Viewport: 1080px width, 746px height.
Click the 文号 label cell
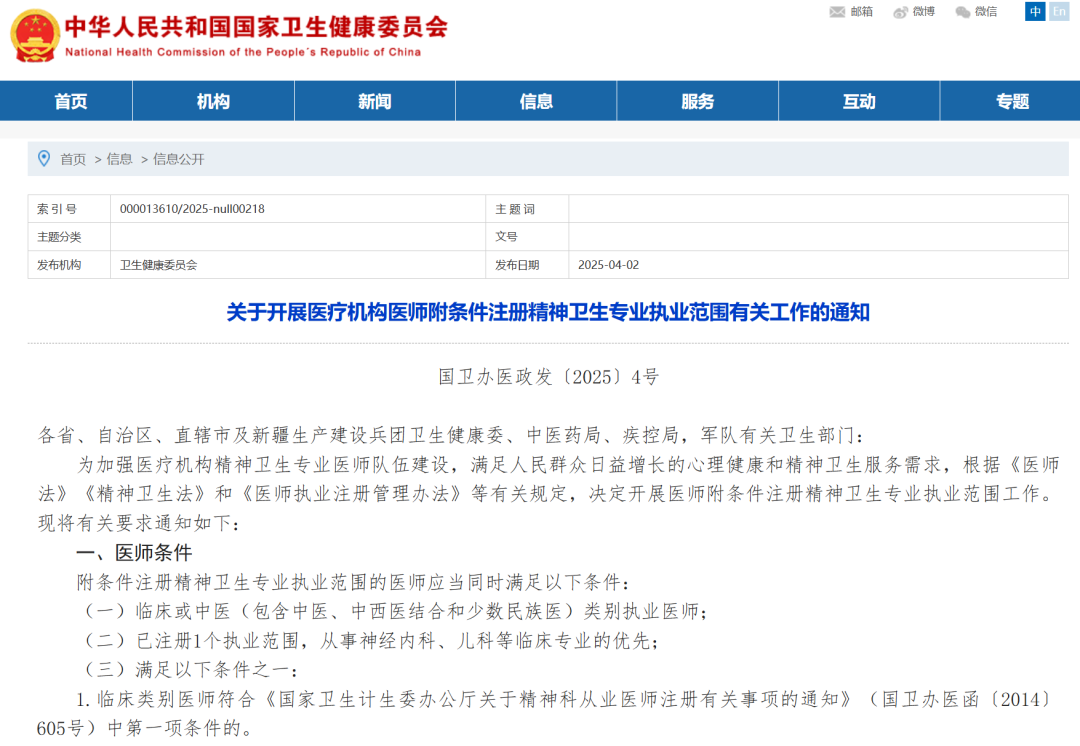527,237
